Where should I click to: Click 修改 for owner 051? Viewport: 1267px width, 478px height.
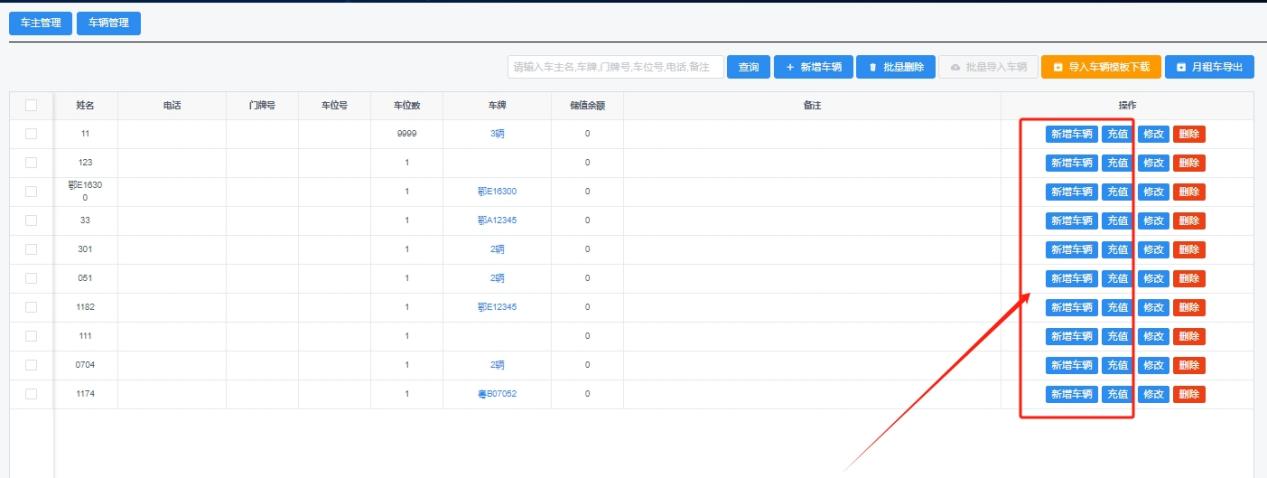pos(1153,279)
